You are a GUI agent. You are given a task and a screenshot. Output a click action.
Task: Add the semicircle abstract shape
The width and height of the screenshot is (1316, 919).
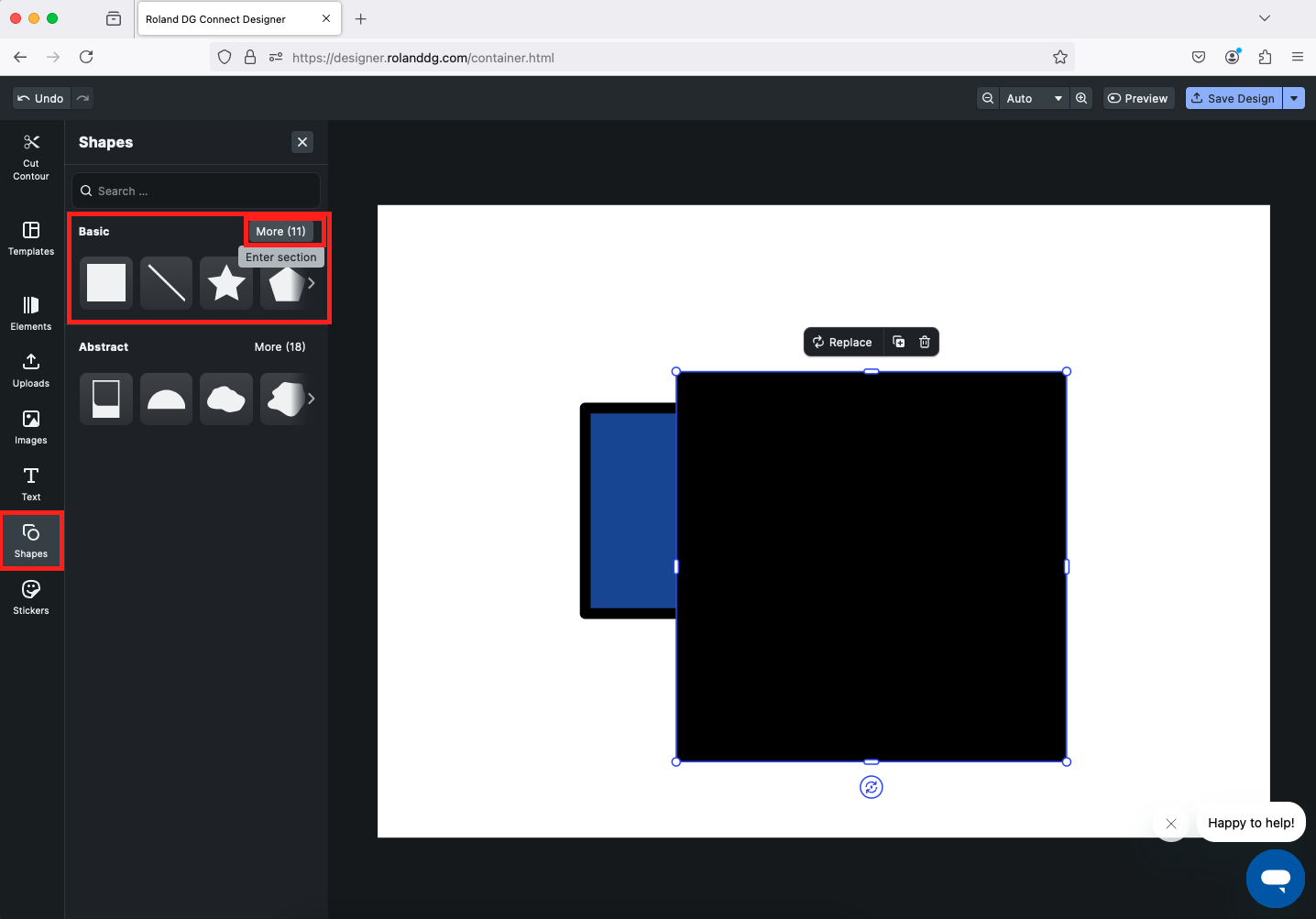(166, 399)
